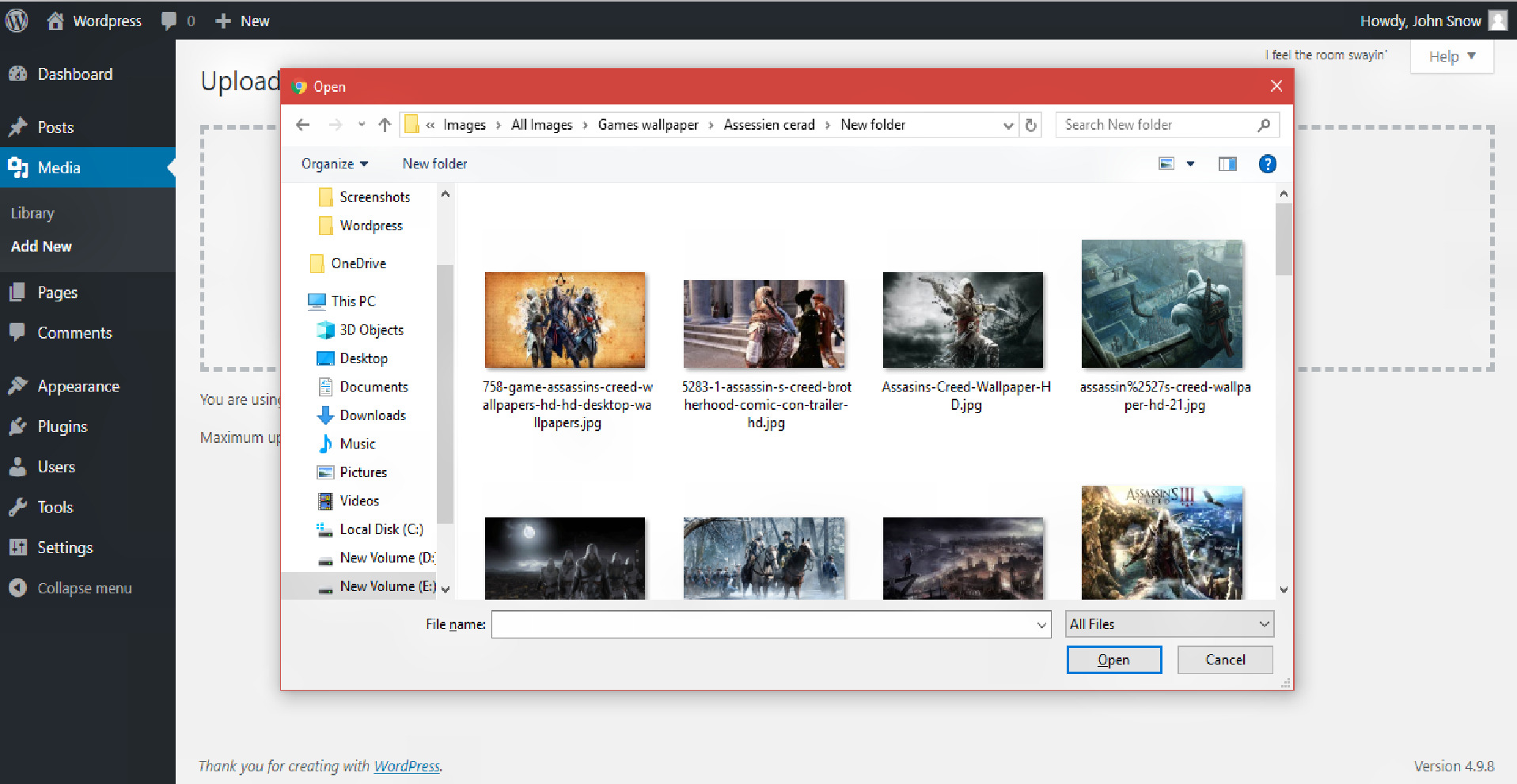This screenshot has width=1517, height=784.
Task: Select Assasins-Creed-Wallpaper-HD.jpg thumbnail
Action: tap(963, 320)
